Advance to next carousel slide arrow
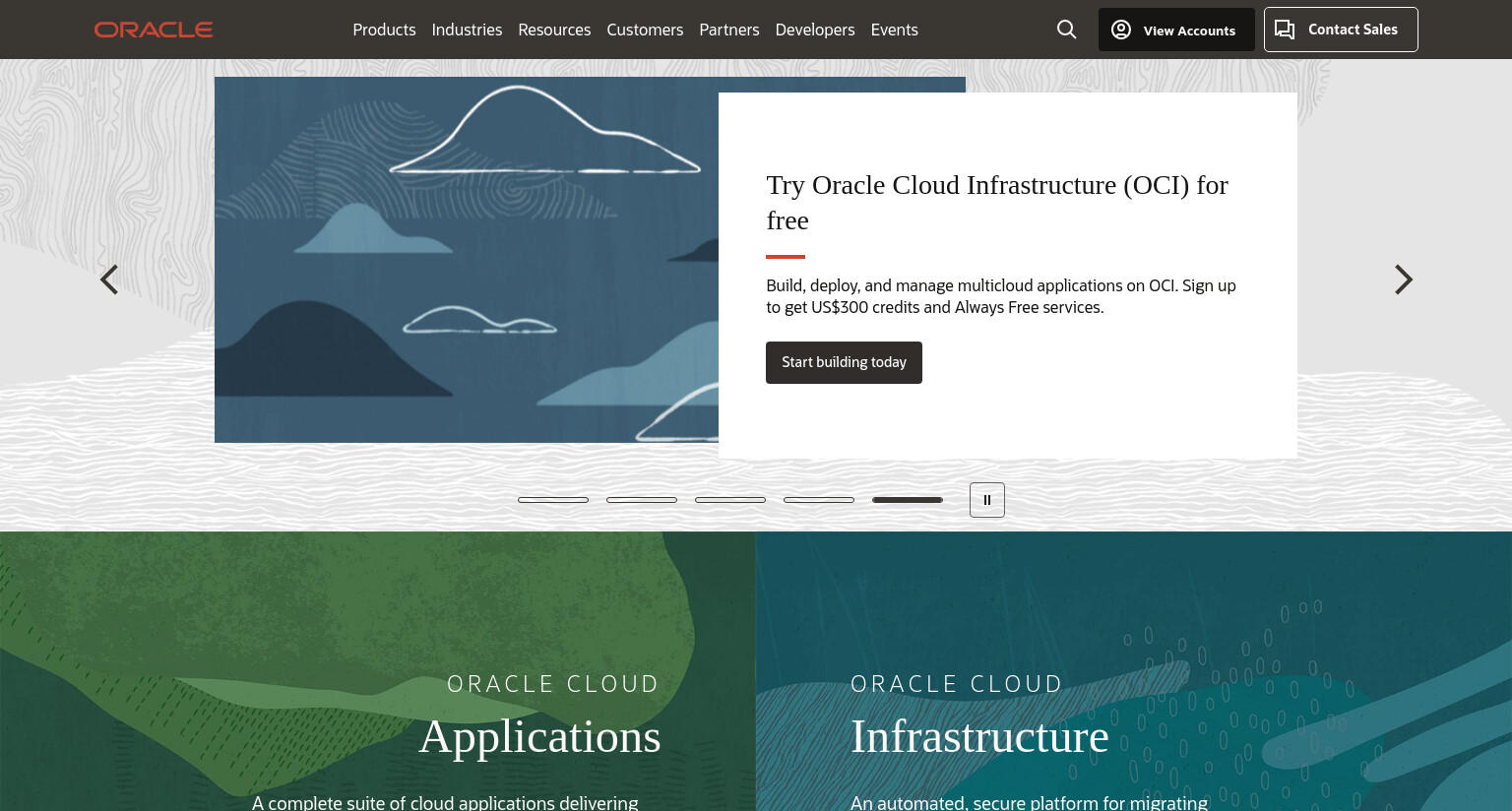 coord(1404,280)
